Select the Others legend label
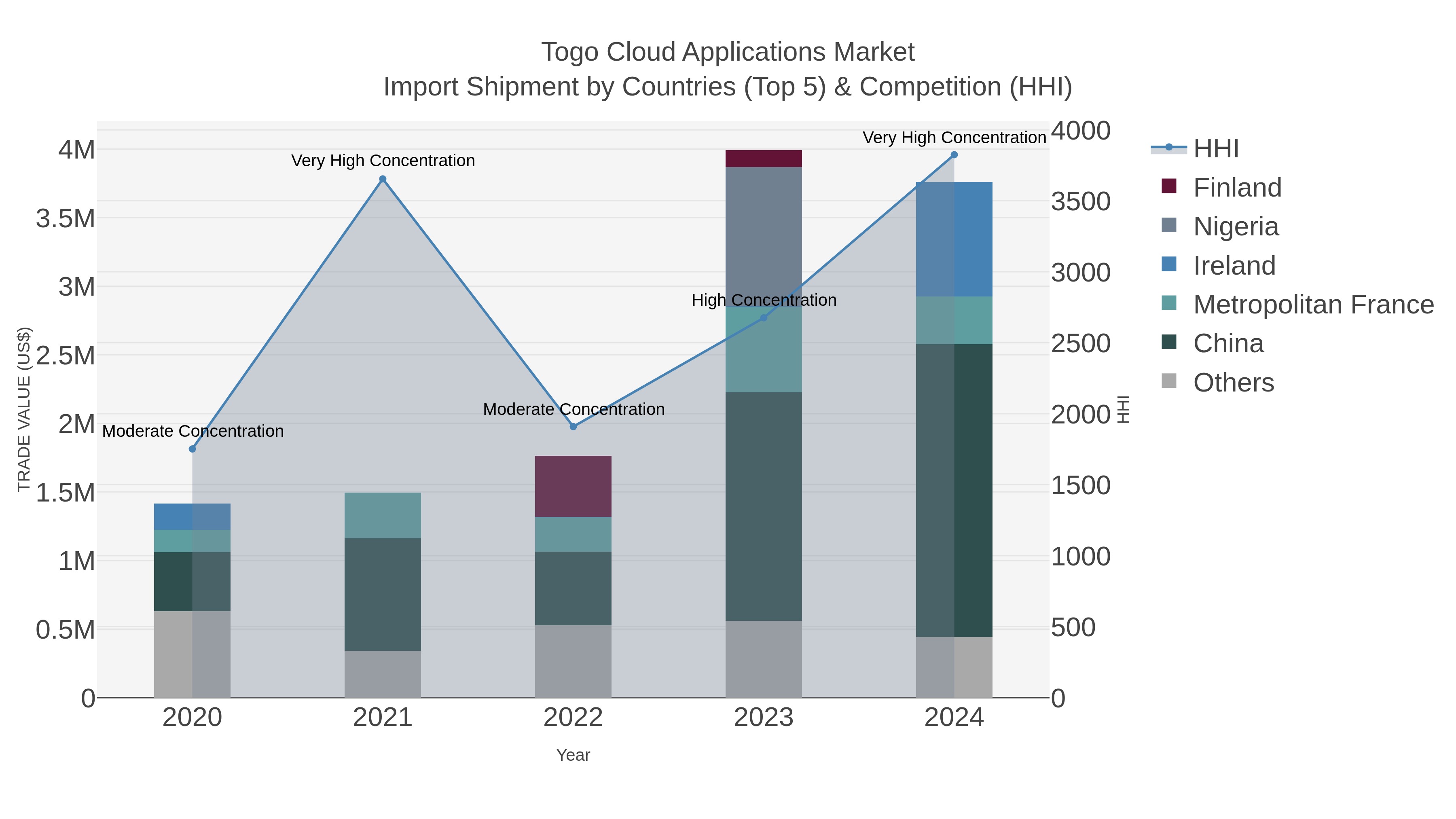 tap(1234, 383)
